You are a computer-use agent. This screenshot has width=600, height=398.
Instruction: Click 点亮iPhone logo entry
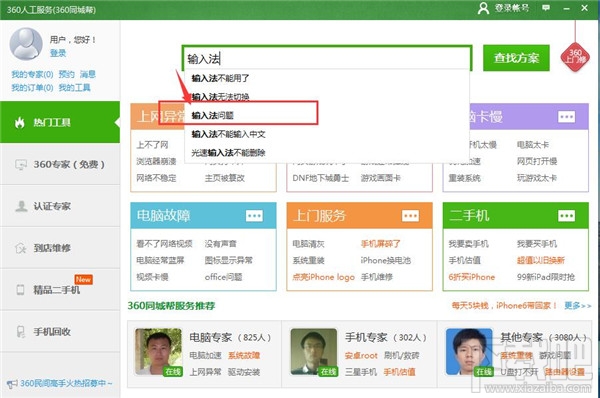click(x=323, y=277)
